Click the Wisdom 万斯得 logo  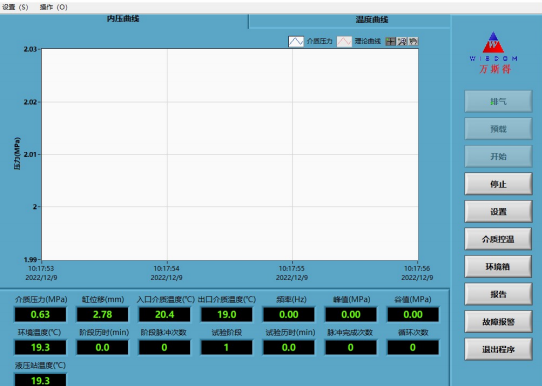[x=493, y=53]
